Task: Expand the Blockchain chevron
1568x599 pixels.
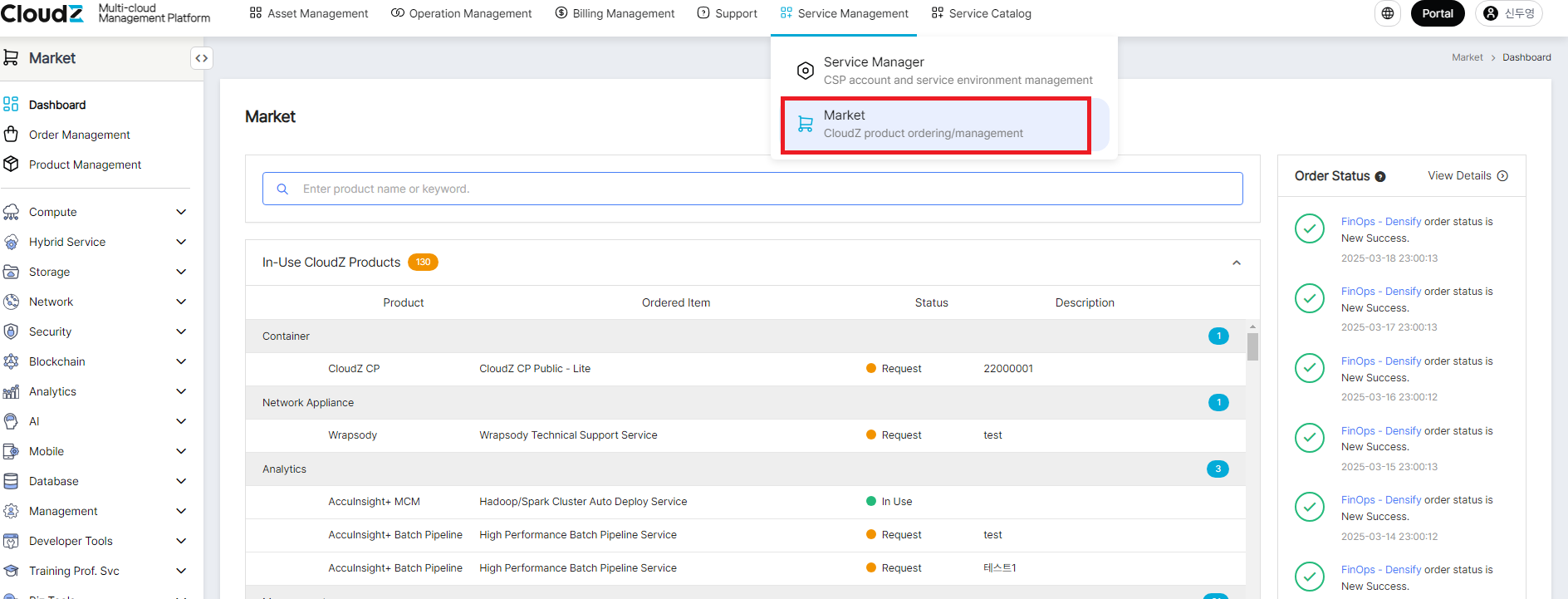Action: [x=181, y=361]
